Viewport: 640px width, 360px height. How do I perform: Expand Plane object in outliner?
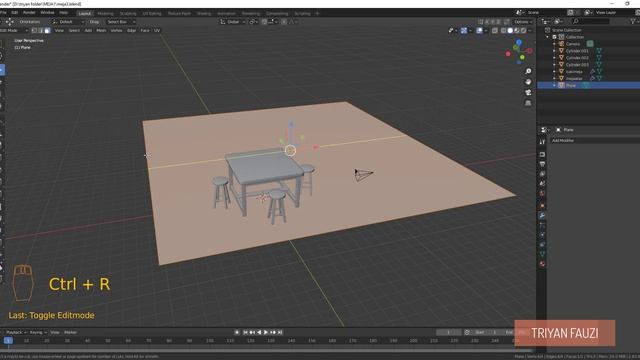tap(554, 85)
